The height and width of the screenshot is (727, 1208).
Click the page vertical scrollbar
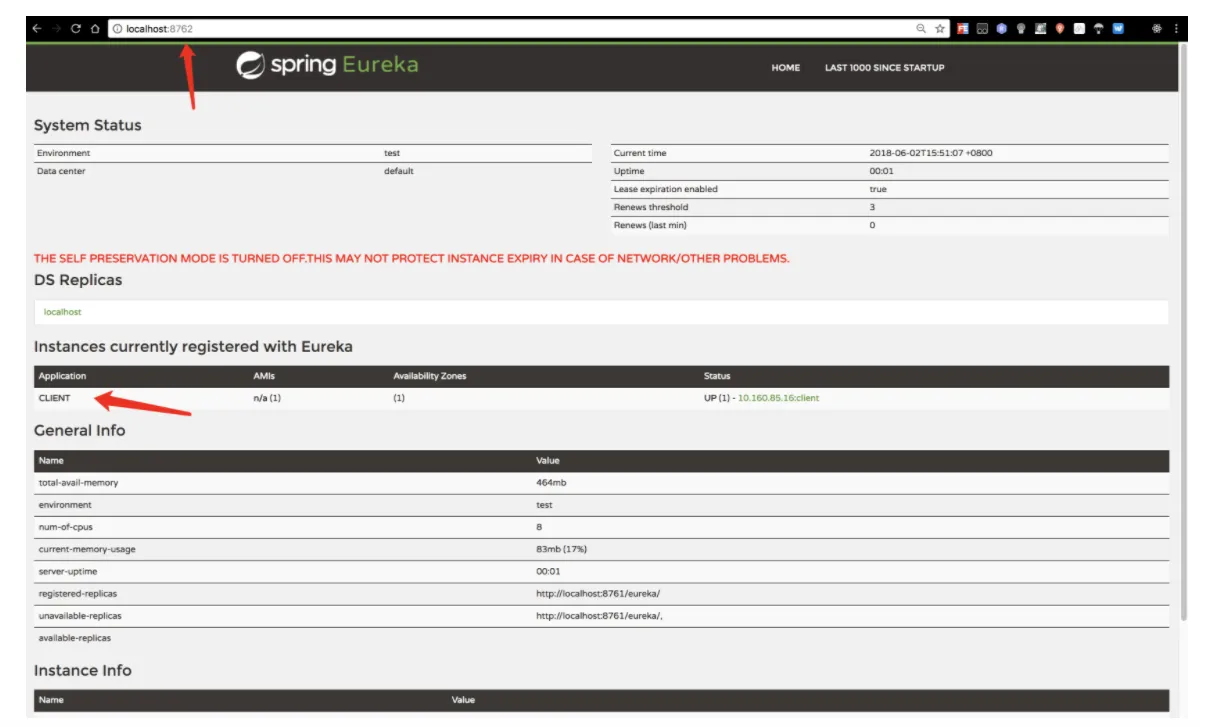1185,330
